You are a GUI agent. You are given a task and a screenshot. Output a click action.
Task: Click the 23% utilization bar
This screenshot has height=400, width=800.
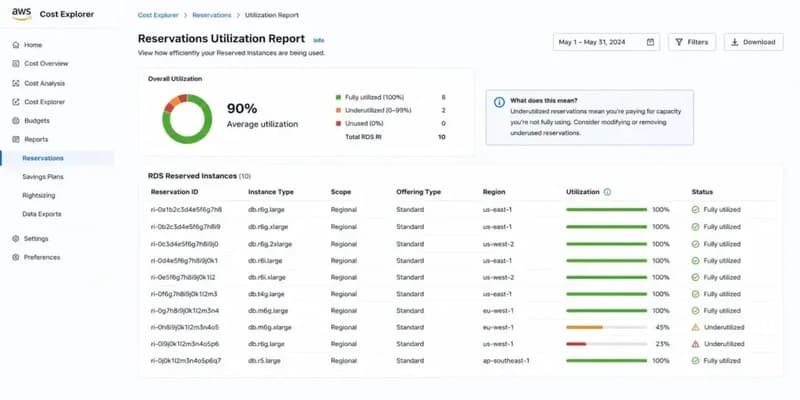coord(606,344)
